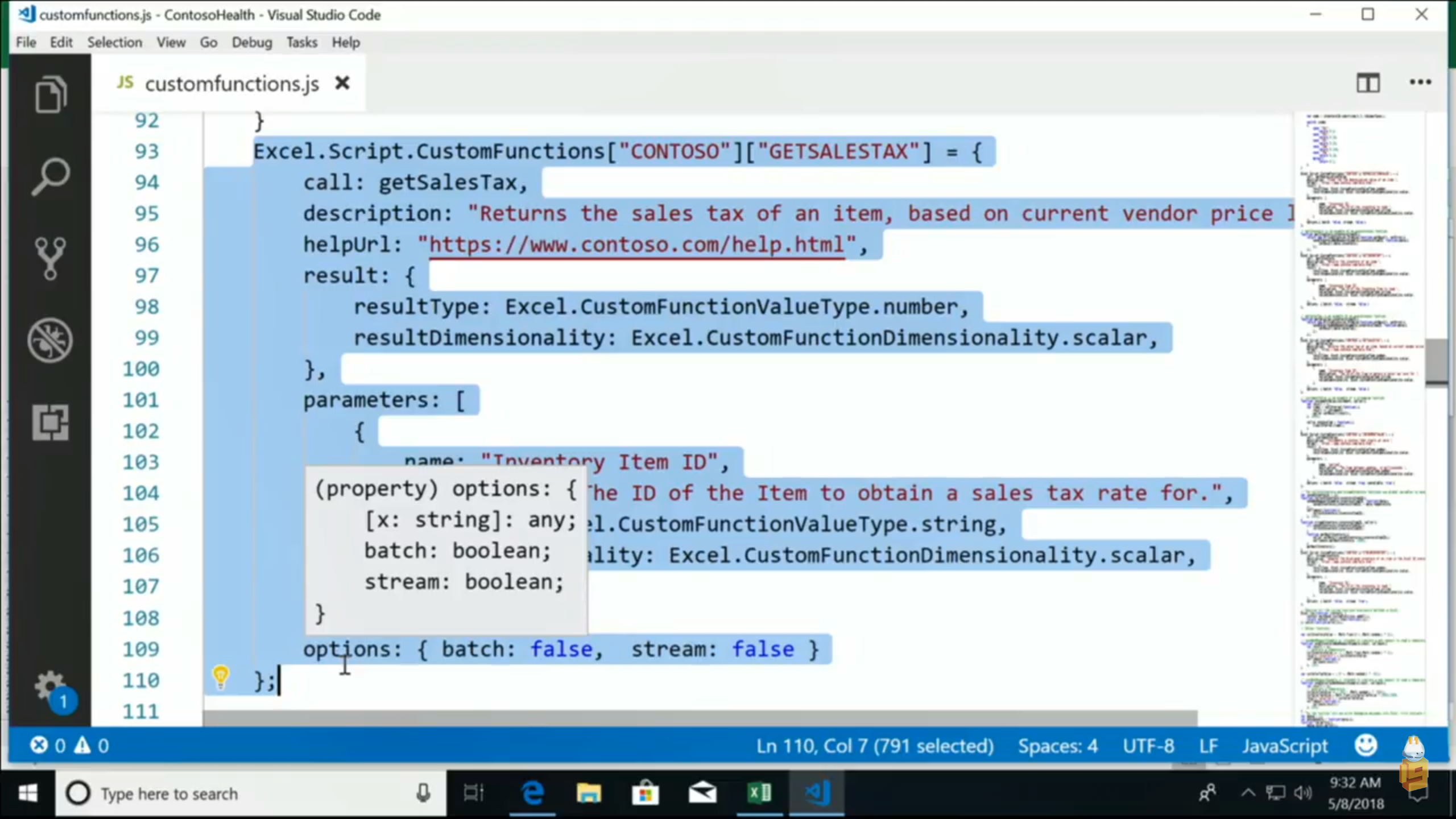Screen dimensions: 1456x819
Task: Click the taskbar clock showing 9:32 AM
Action: coord(1355,793)
